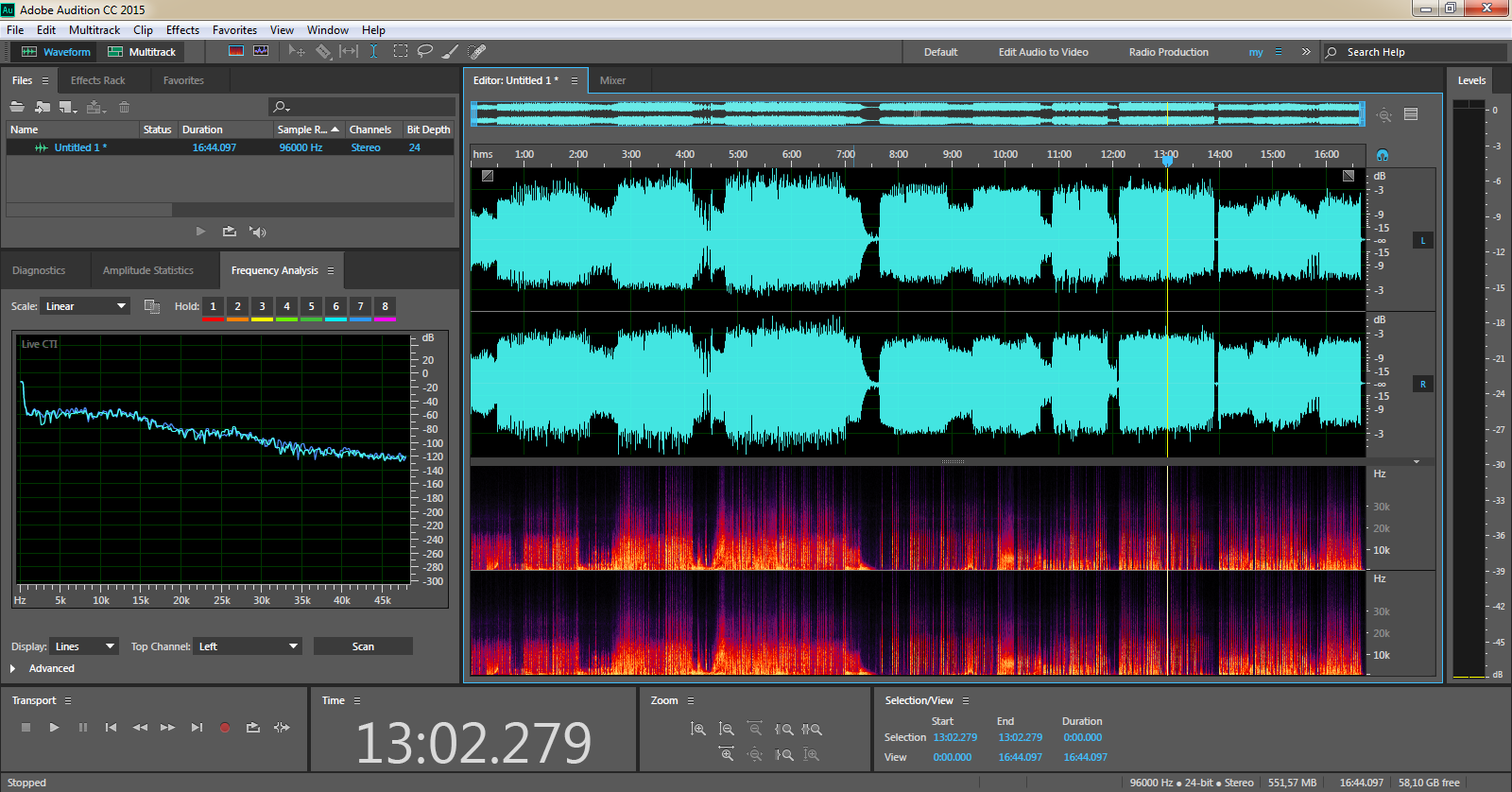The image size is (1512, 792).
Task: Toggle Hold button 8
Action: pos(385,306)
